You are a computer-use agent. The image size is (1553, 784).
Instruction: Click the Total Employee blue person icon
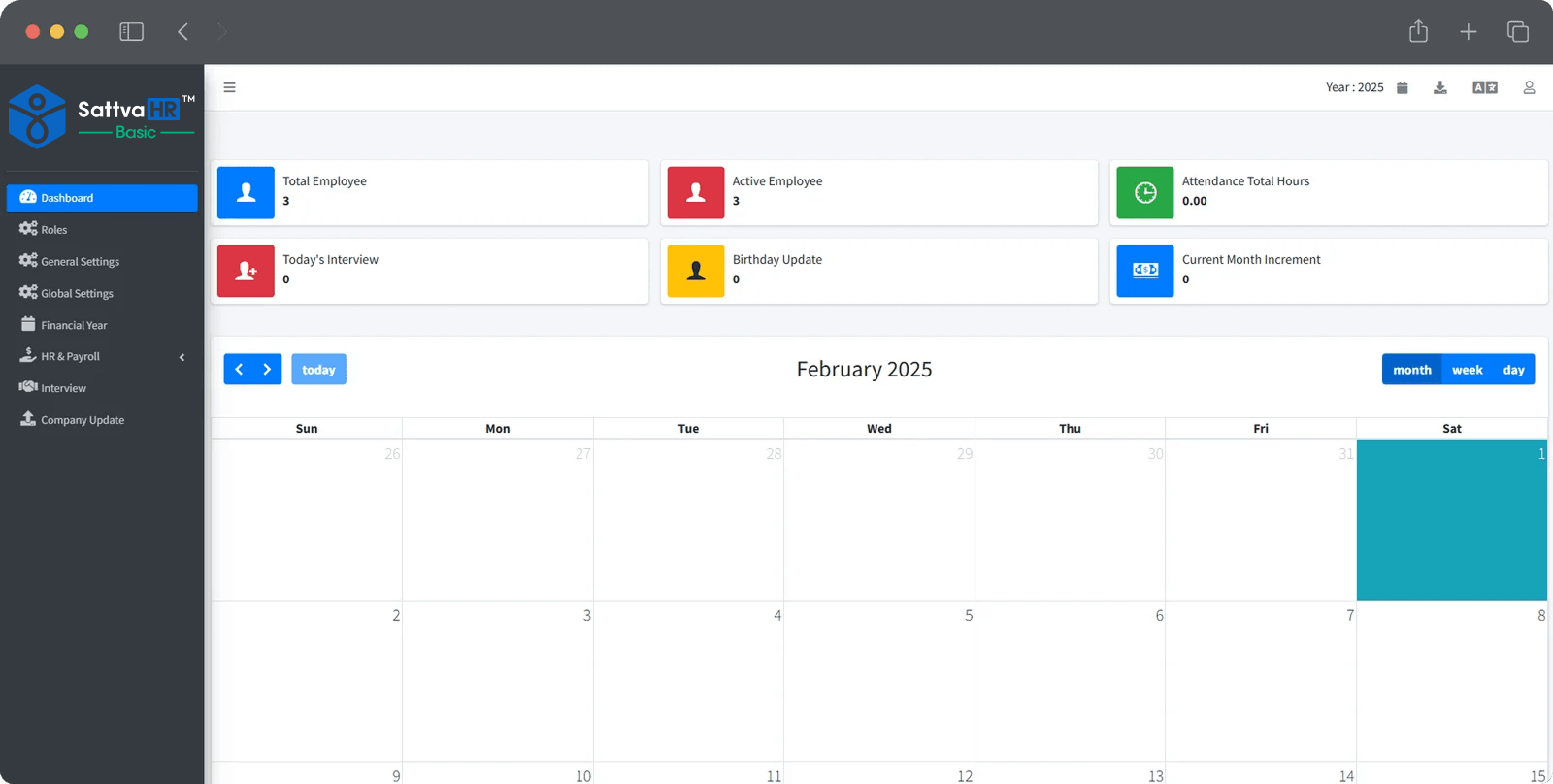[x=247, y=192]
